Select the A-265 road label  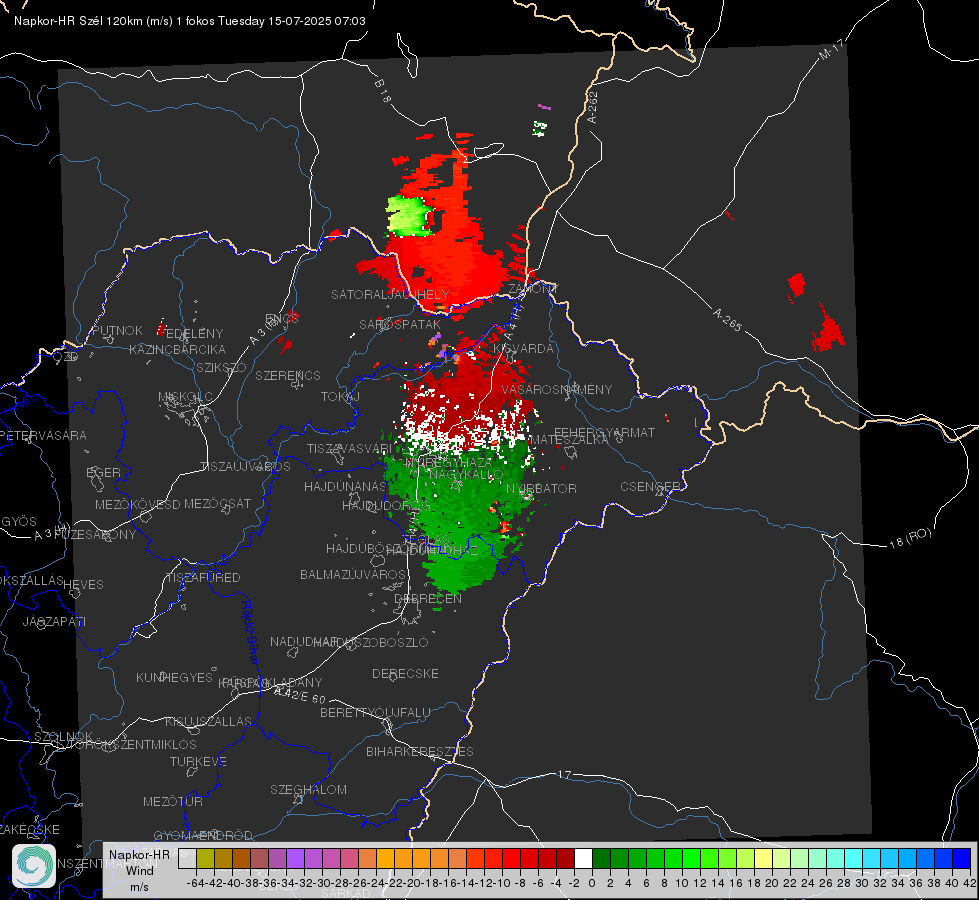(x=727, y=320)
